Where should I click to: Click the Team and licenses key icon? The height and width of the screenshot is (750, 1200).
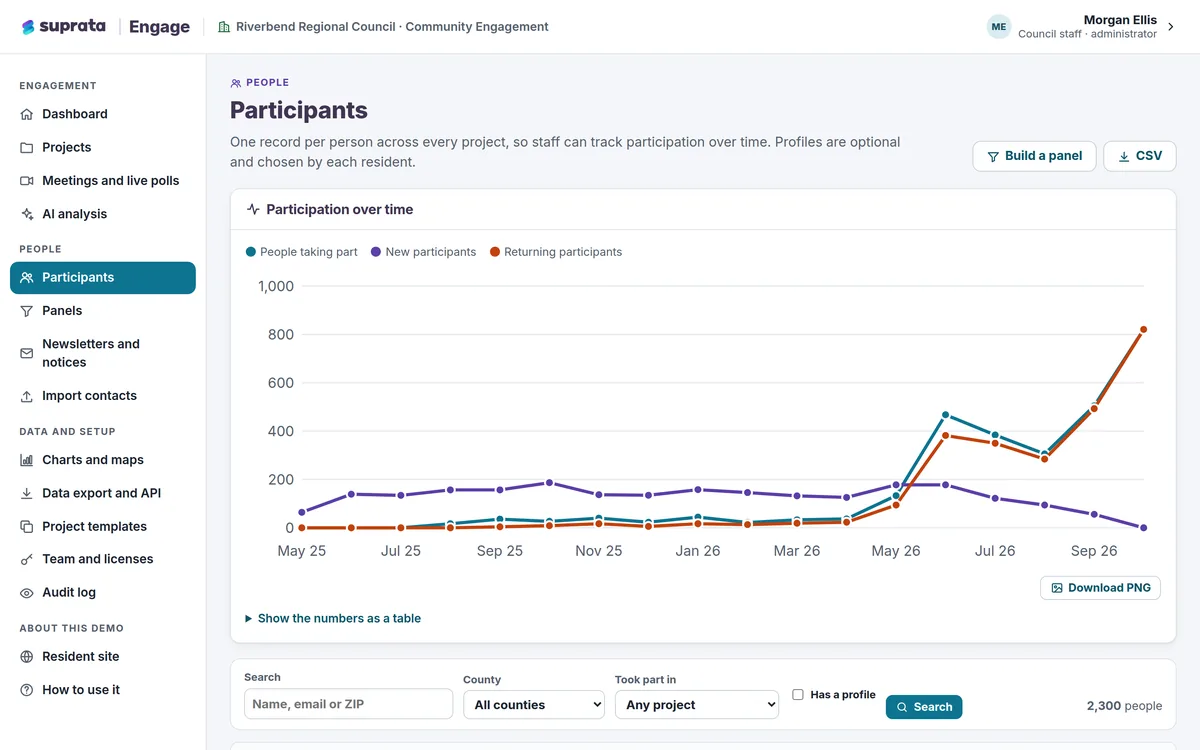[x=27, y=559]
